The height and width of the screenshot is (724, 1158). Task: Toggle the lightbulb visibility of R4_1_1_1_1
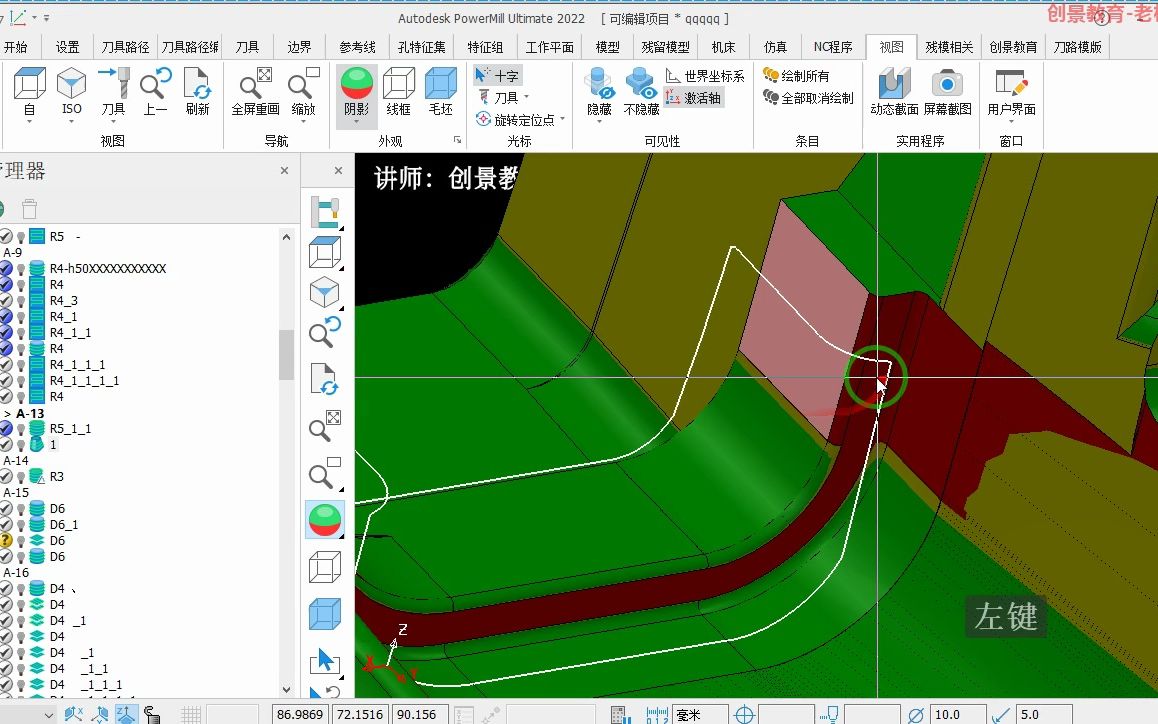tap(21, 381)
